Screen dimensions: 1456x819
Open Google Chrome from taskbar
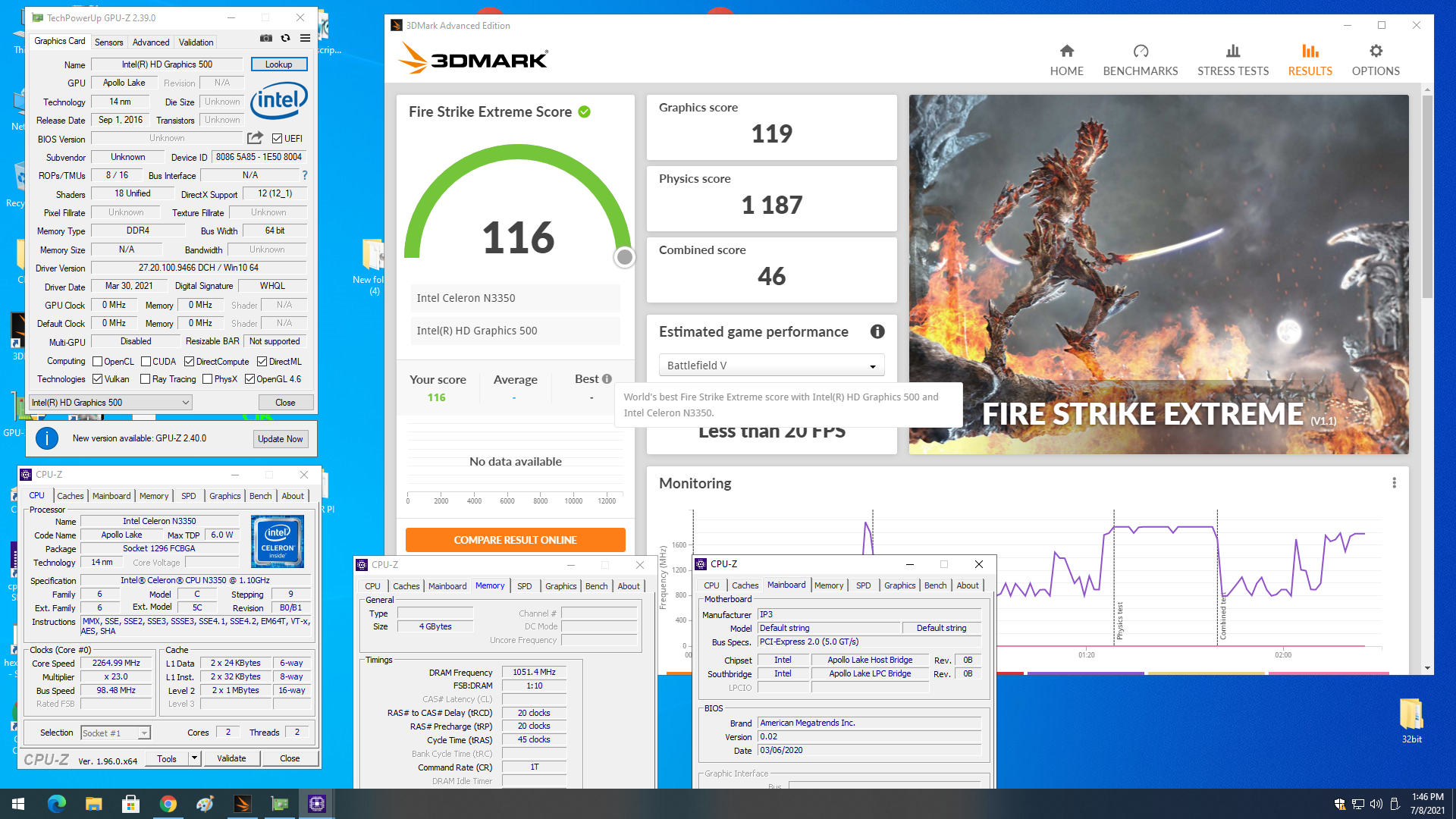click(x=168, y=804)
